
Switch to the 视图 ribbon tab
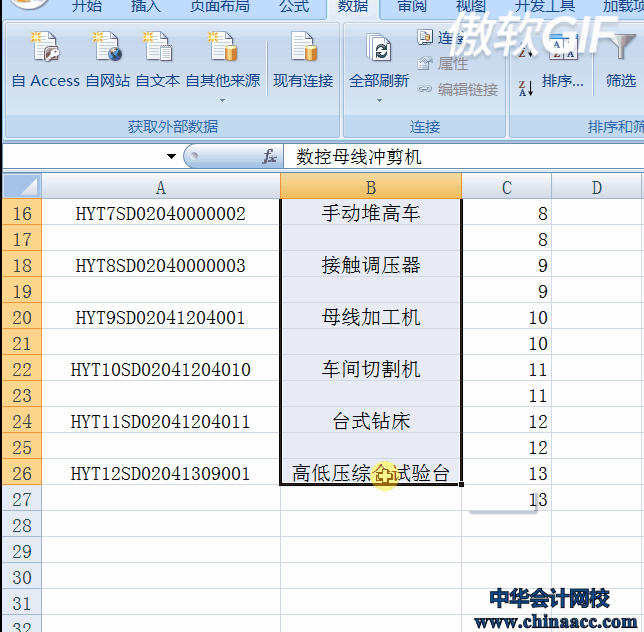pos(471,6)
